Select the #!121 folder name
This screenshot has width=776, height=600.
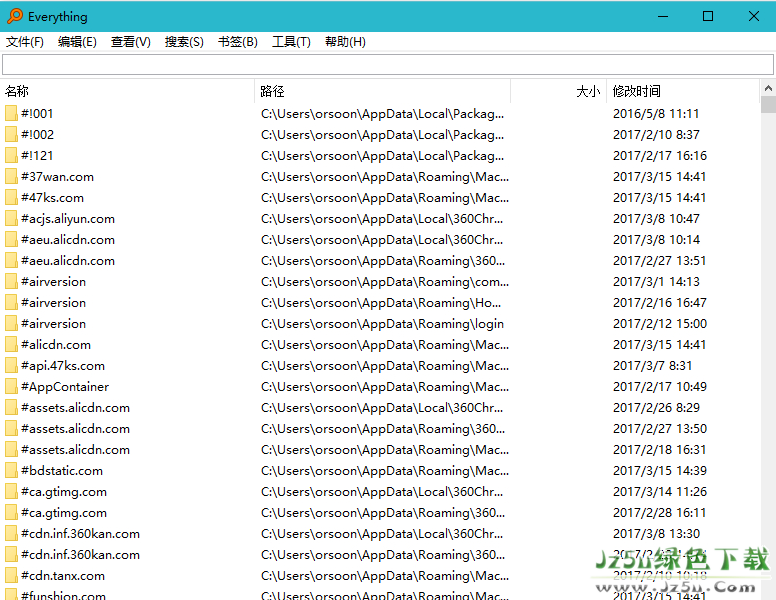(37, 155)
